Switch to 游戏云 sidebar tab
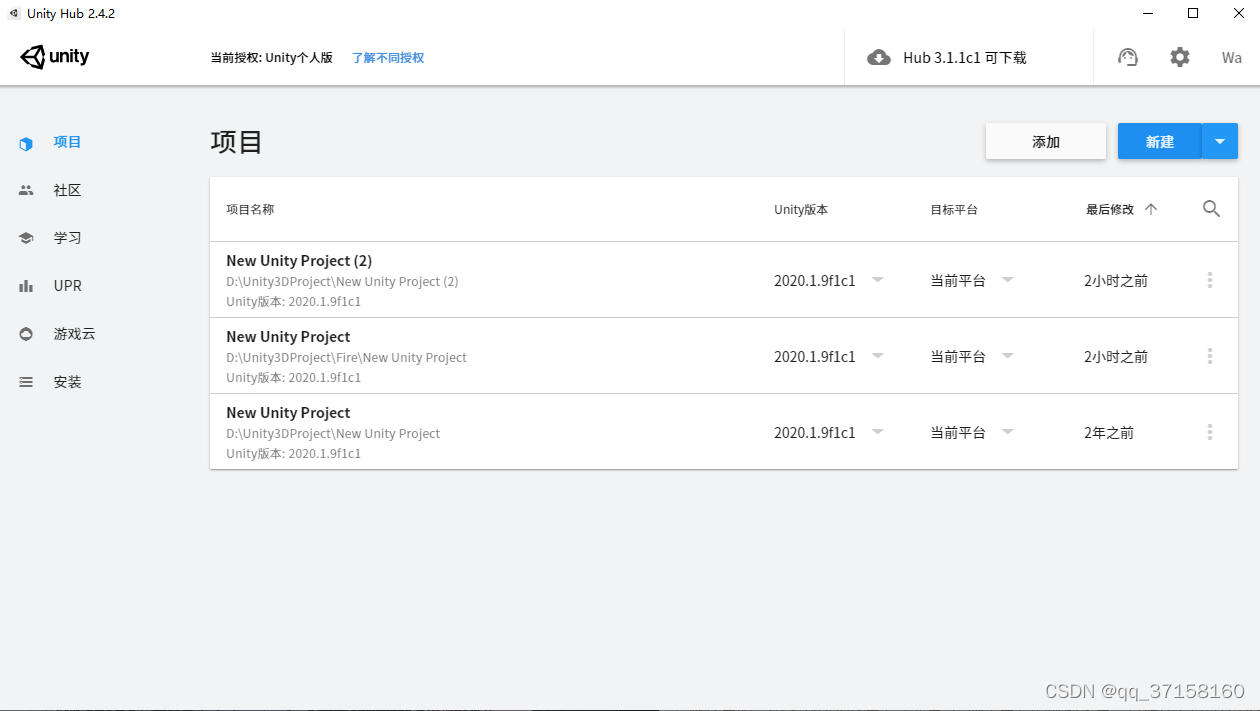This screenshot has height=711, width=1260. (74, 334)
